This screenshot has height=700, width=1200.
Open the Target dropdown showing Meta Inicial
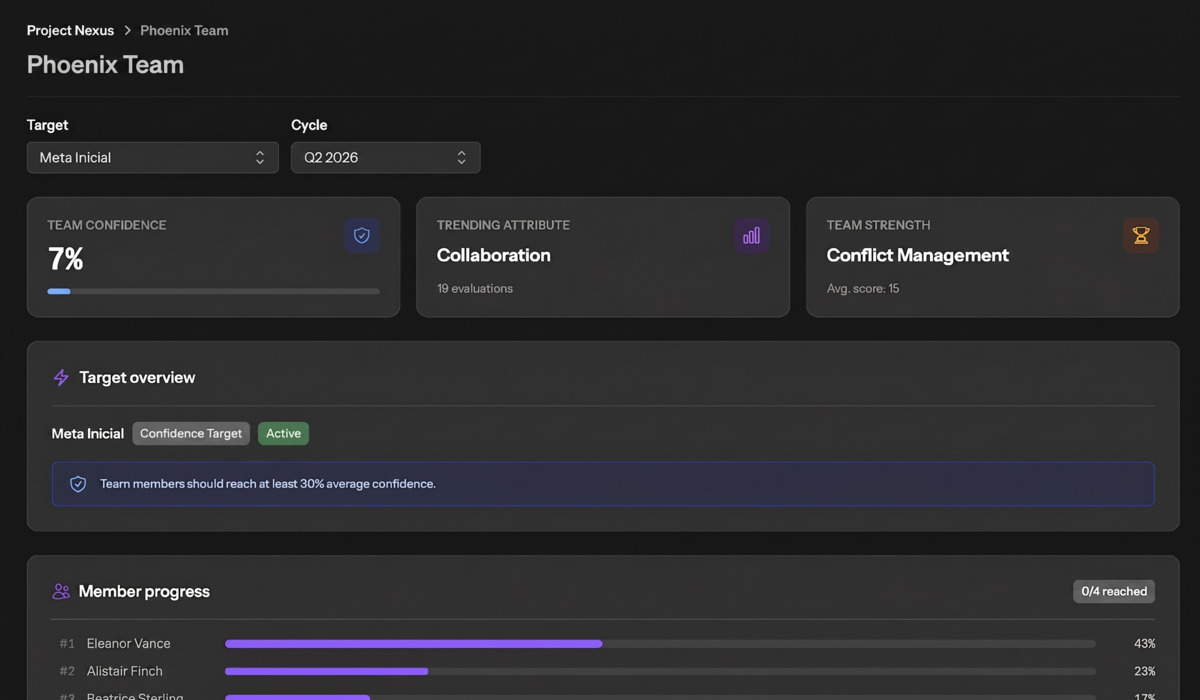click(152, 157)
